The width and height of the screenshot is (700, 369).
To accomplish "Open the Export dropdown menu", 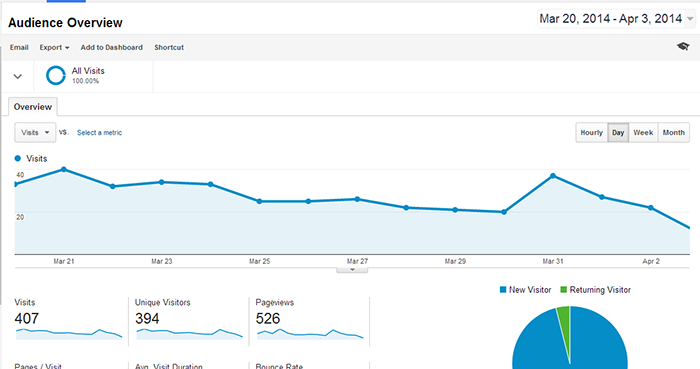I will (54, 47).
